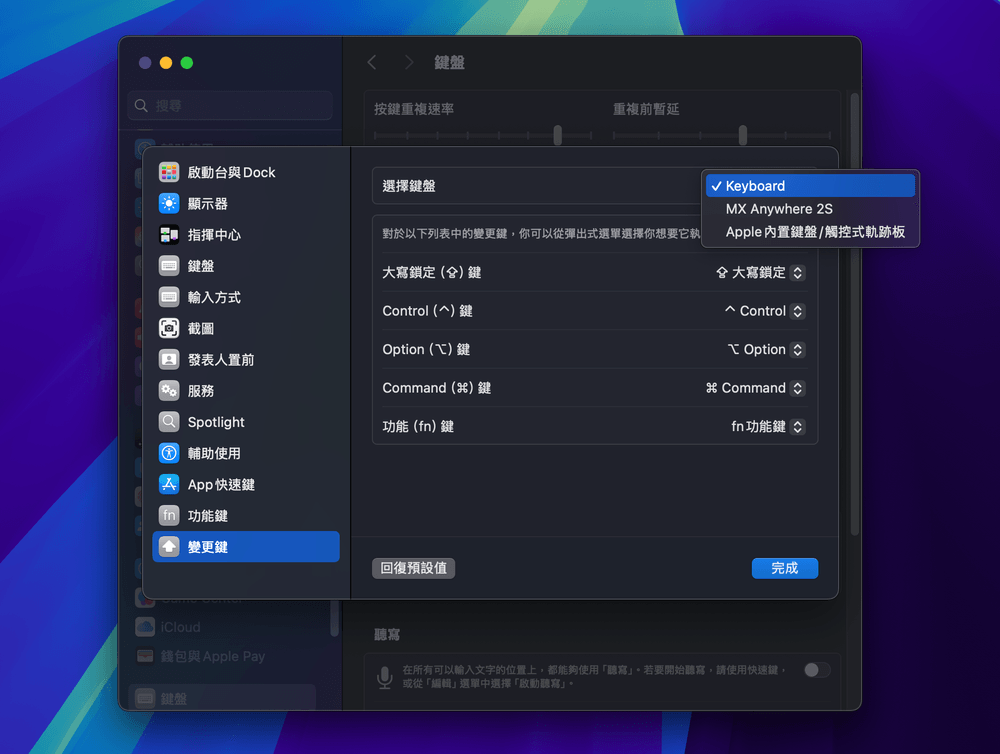1000x754 pixels.
Task: Click the 錢包與Apple Pay icon
Action: (145, 656)
